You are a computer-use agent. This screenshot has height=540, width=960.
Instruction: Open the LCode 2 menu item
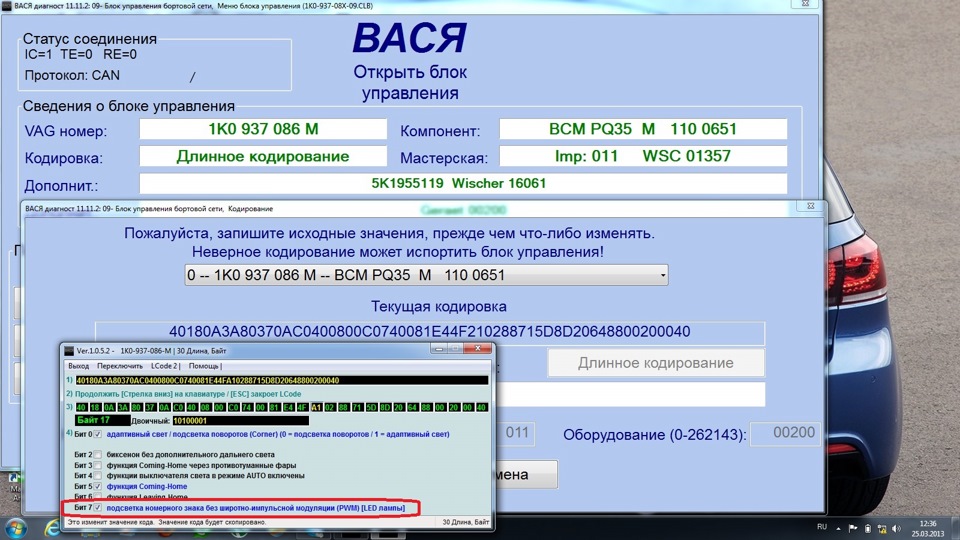pos(164,366)
